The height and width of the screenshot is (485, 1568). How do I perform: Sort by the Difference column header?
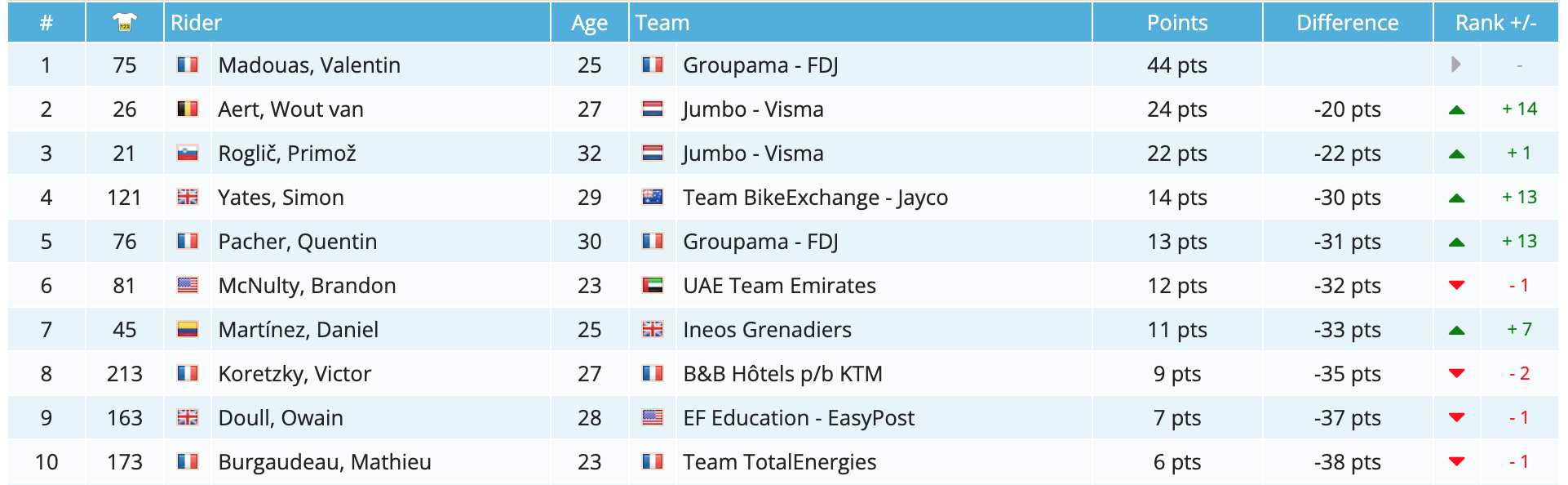click(1347, 23)
